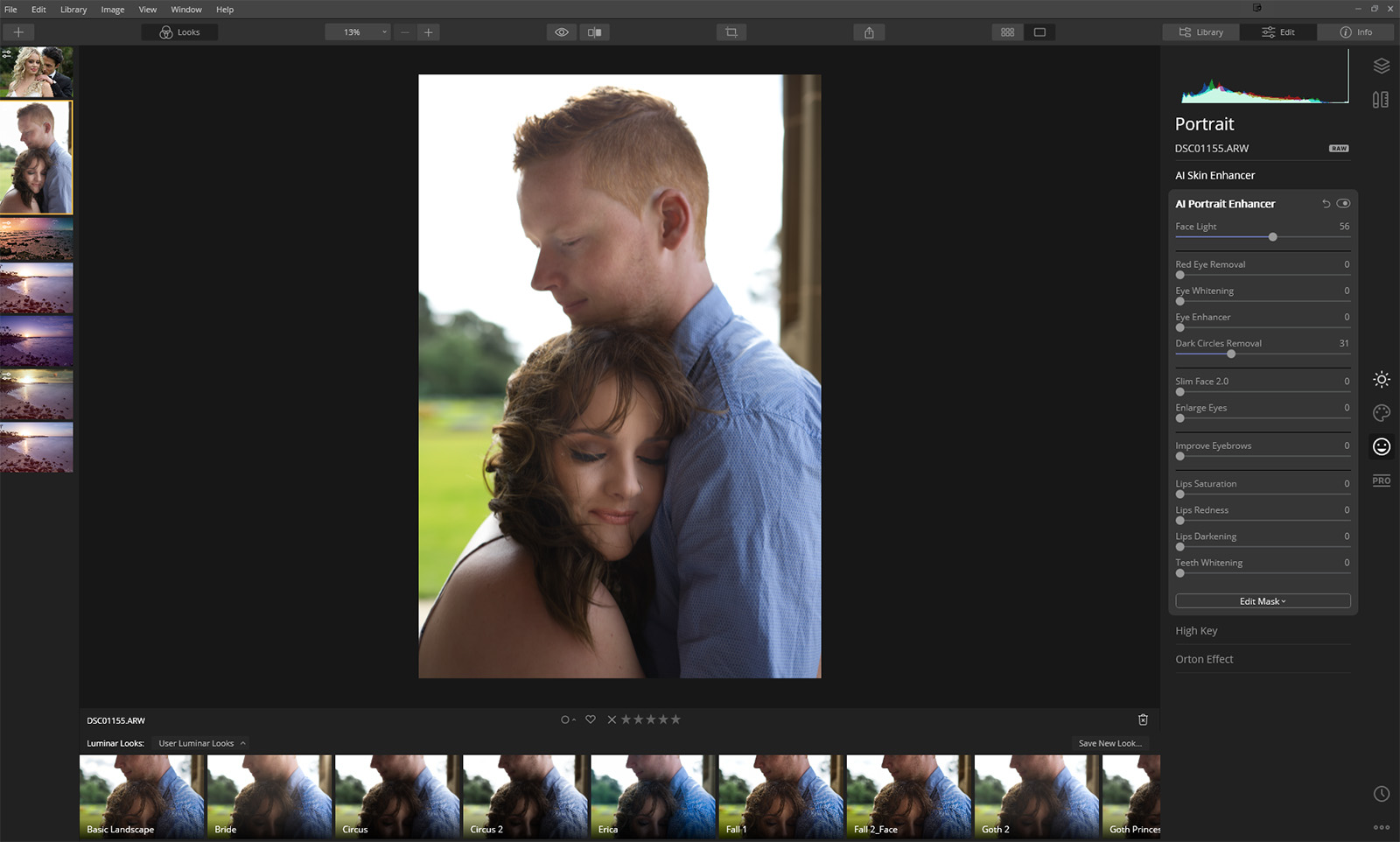Viewport: 1400px width, 842px height.
Task: Apply the Bride look preset
Action: (269, 796)
